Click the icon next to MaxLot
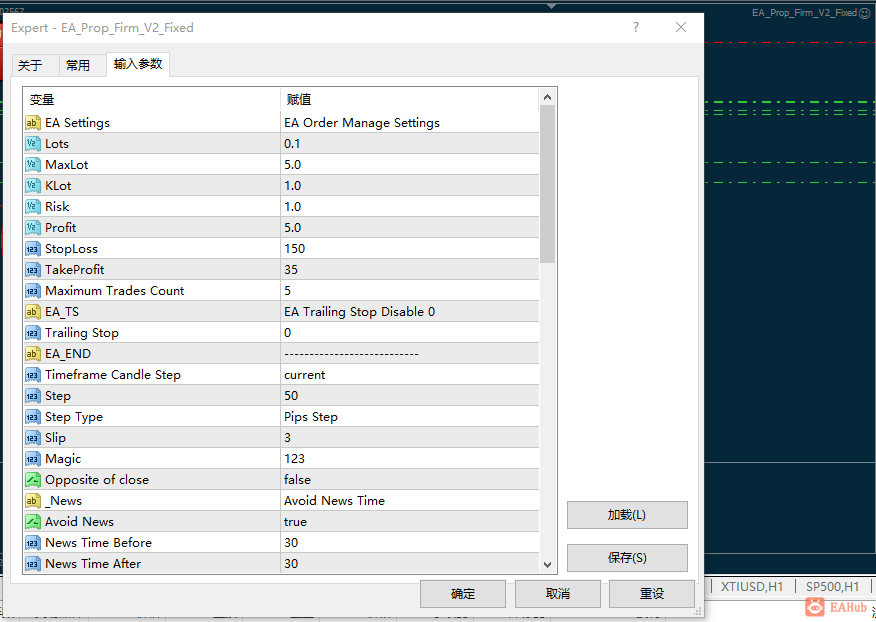The image size is (876, 622). 32,165
